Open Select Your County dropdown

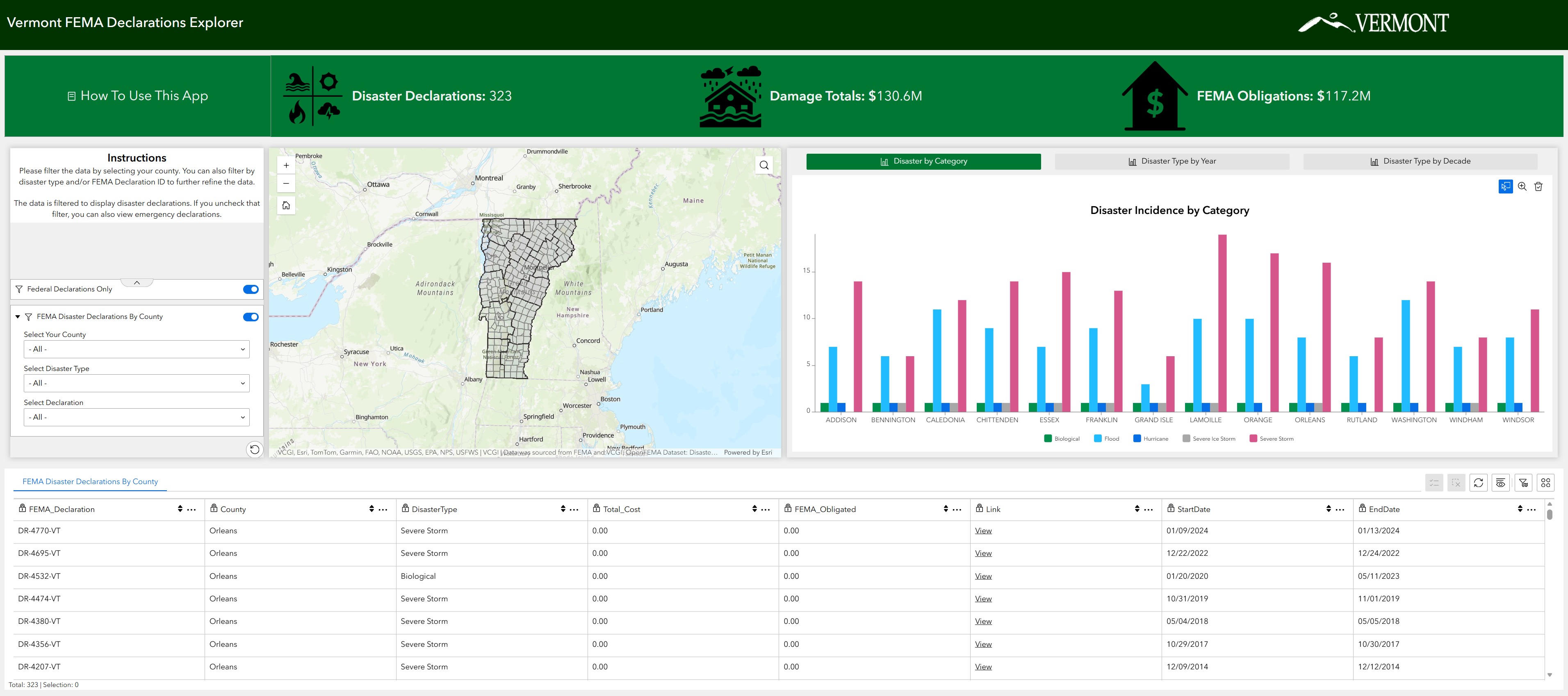click(x=137, y=349)
